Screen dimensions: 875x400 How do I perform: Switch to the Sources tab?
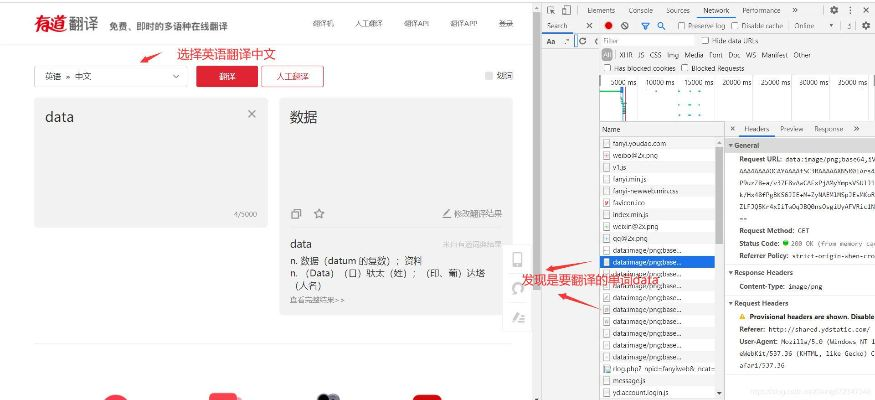pos(677,11)
